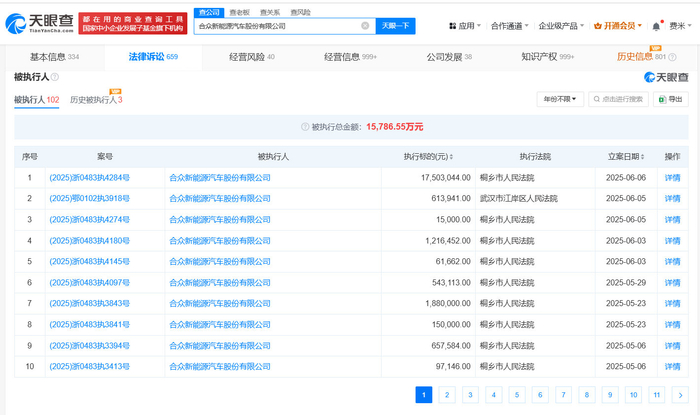Click 详情 for row 2 武汉 case
Viewport: 700px width, 415px height.
click(x=672, y=199)
